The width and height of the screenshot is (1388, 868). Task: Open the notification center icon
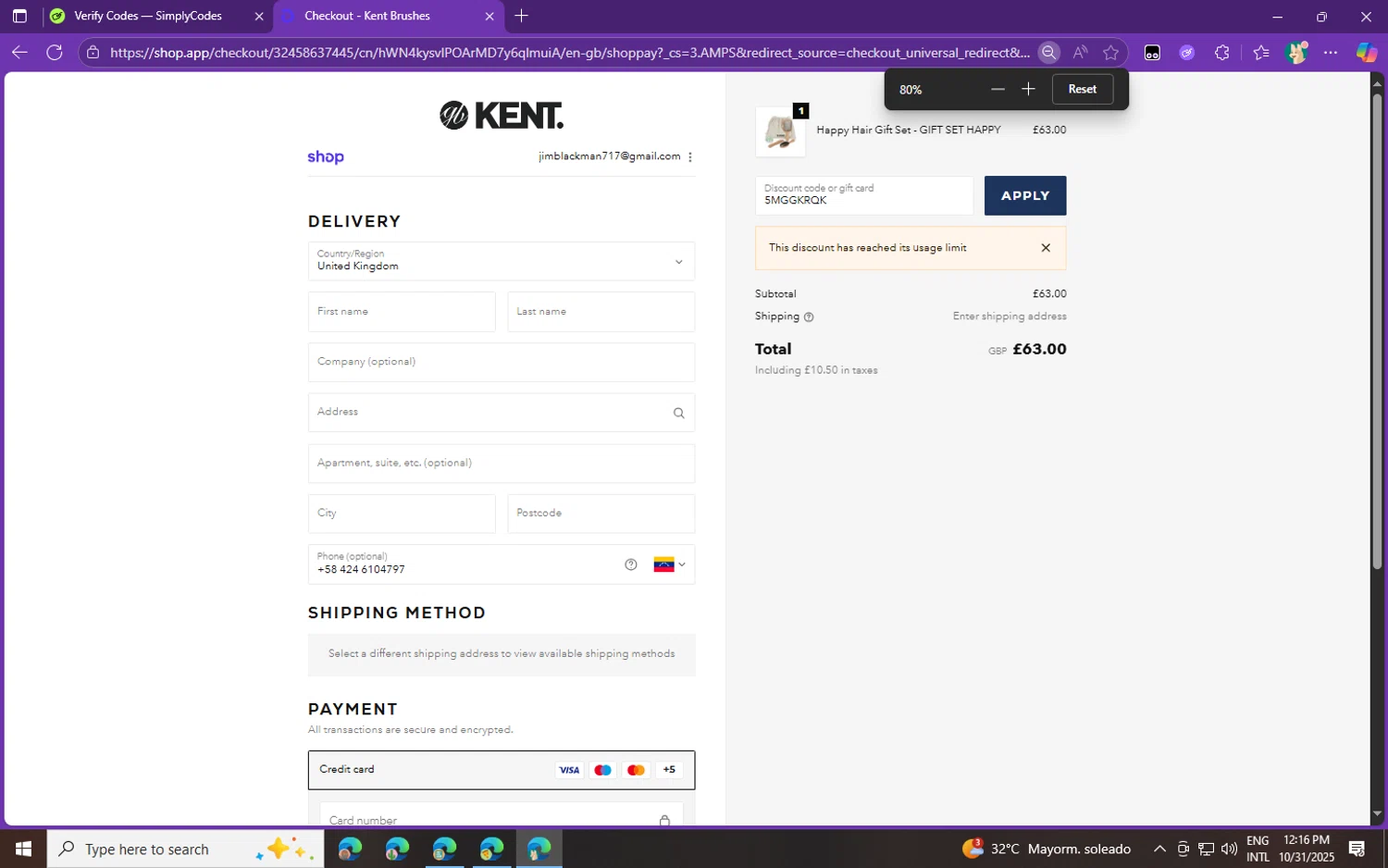tap(1357, 849)
